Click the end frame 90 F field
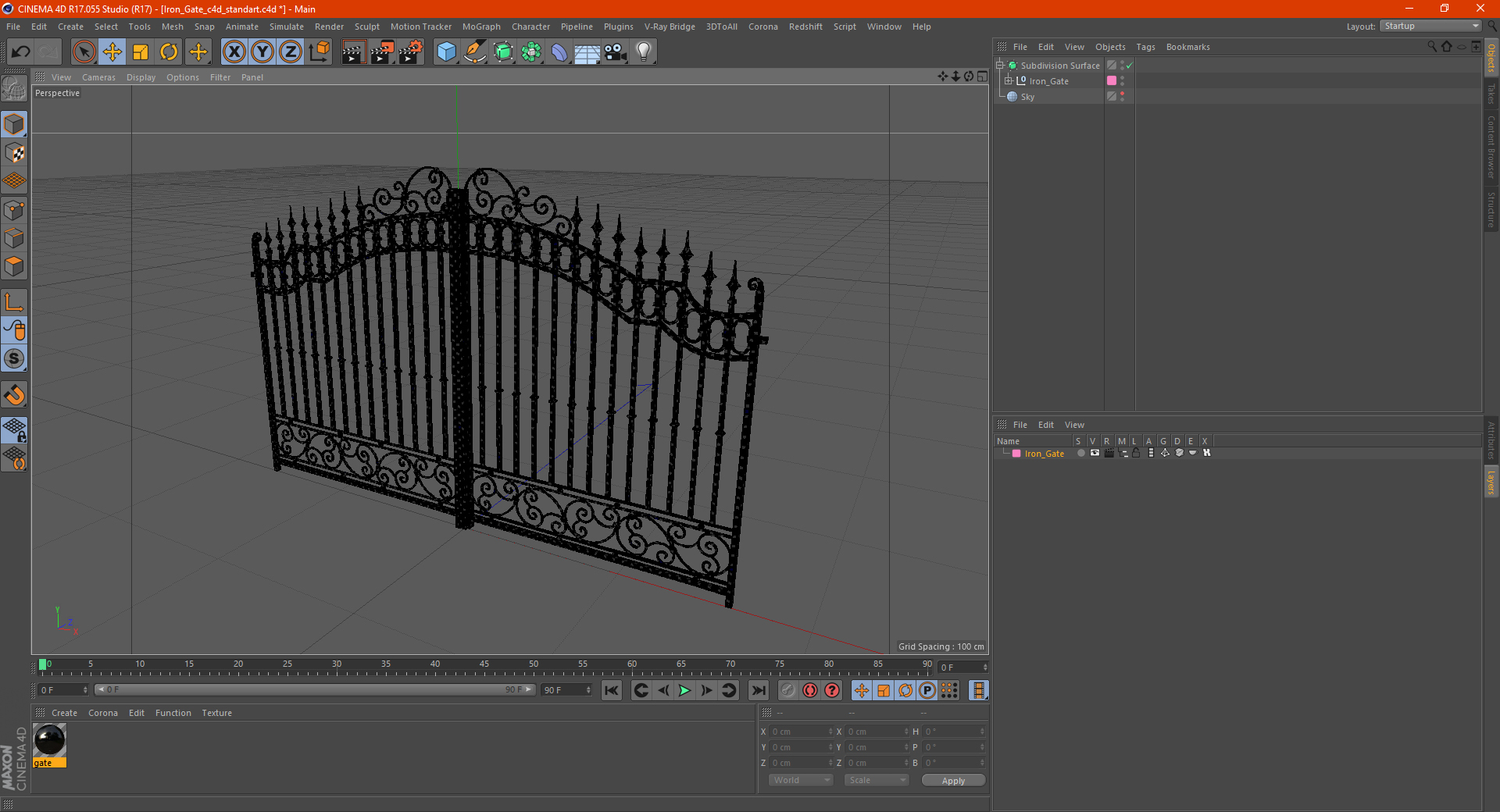The image size is (1500, 812). (567, 690)
